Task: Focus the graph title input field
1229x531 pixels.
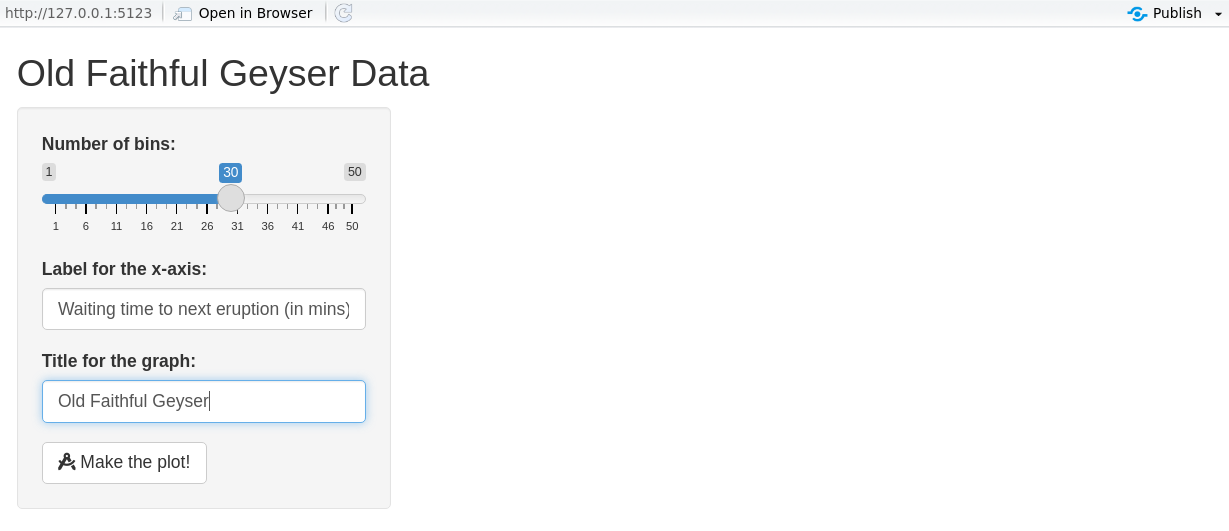Action: pos(204,401)
